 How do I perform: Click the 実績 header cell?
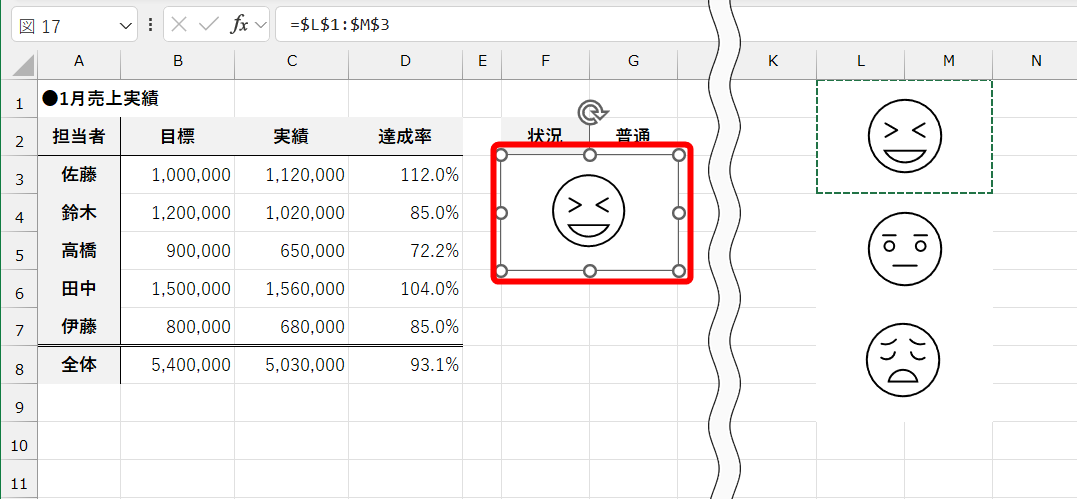[x=292, y=137]
